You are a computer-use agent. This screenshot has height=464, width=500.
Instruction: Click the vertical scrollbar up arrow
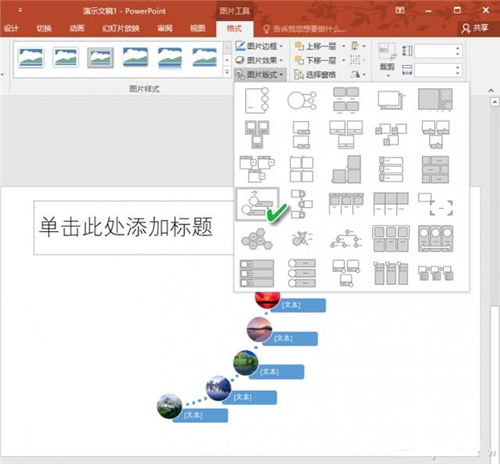[494, 102]
